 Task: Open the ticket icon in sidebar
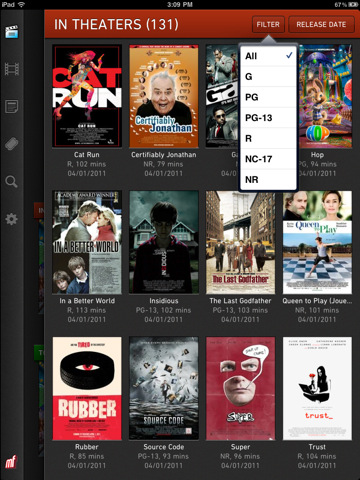click(12, 144)
